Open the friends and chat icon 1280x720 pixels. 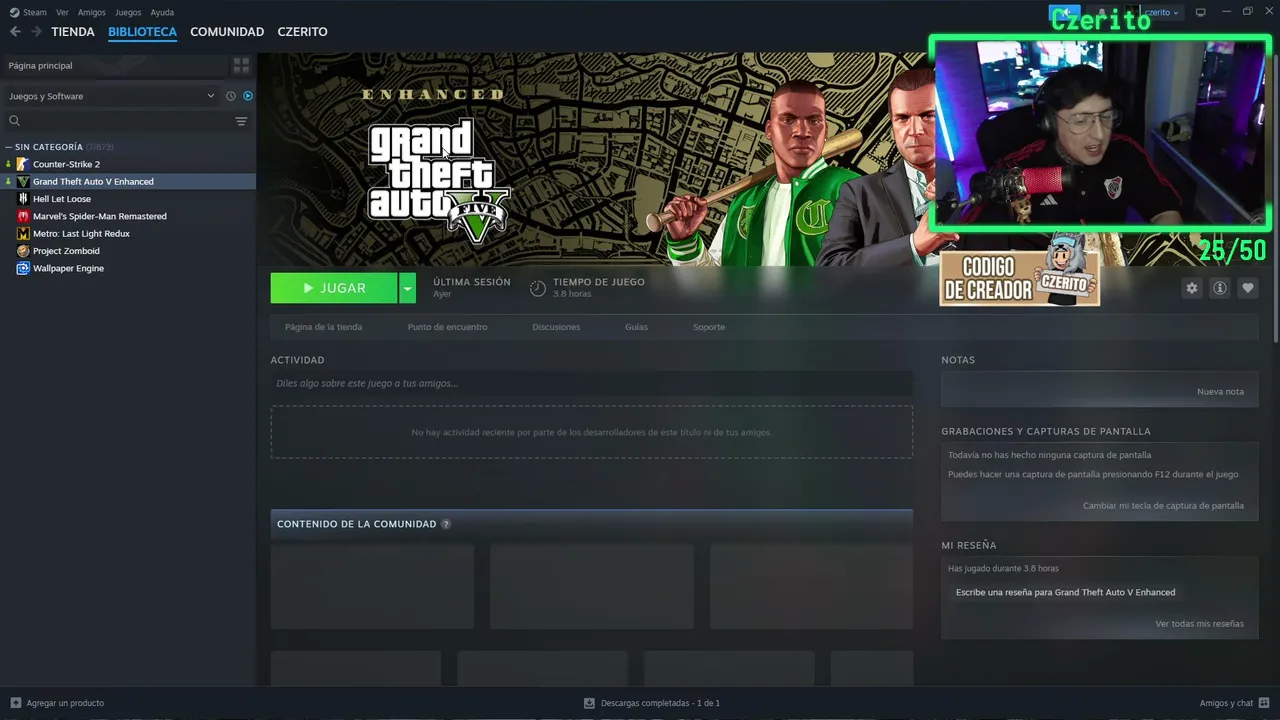click(x=1264, y=703)
